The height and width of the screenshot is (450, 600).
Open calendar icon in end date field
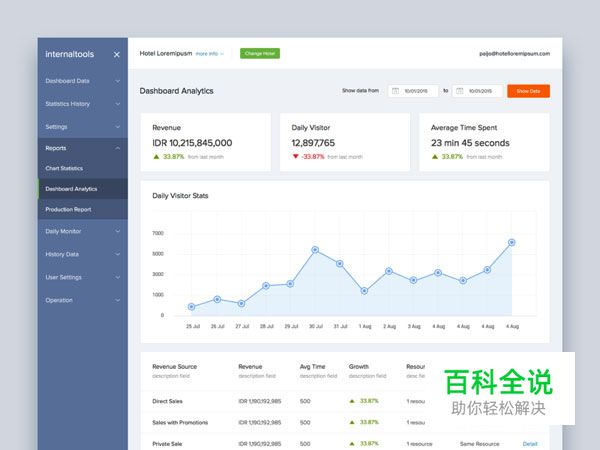tap(460, 91)
